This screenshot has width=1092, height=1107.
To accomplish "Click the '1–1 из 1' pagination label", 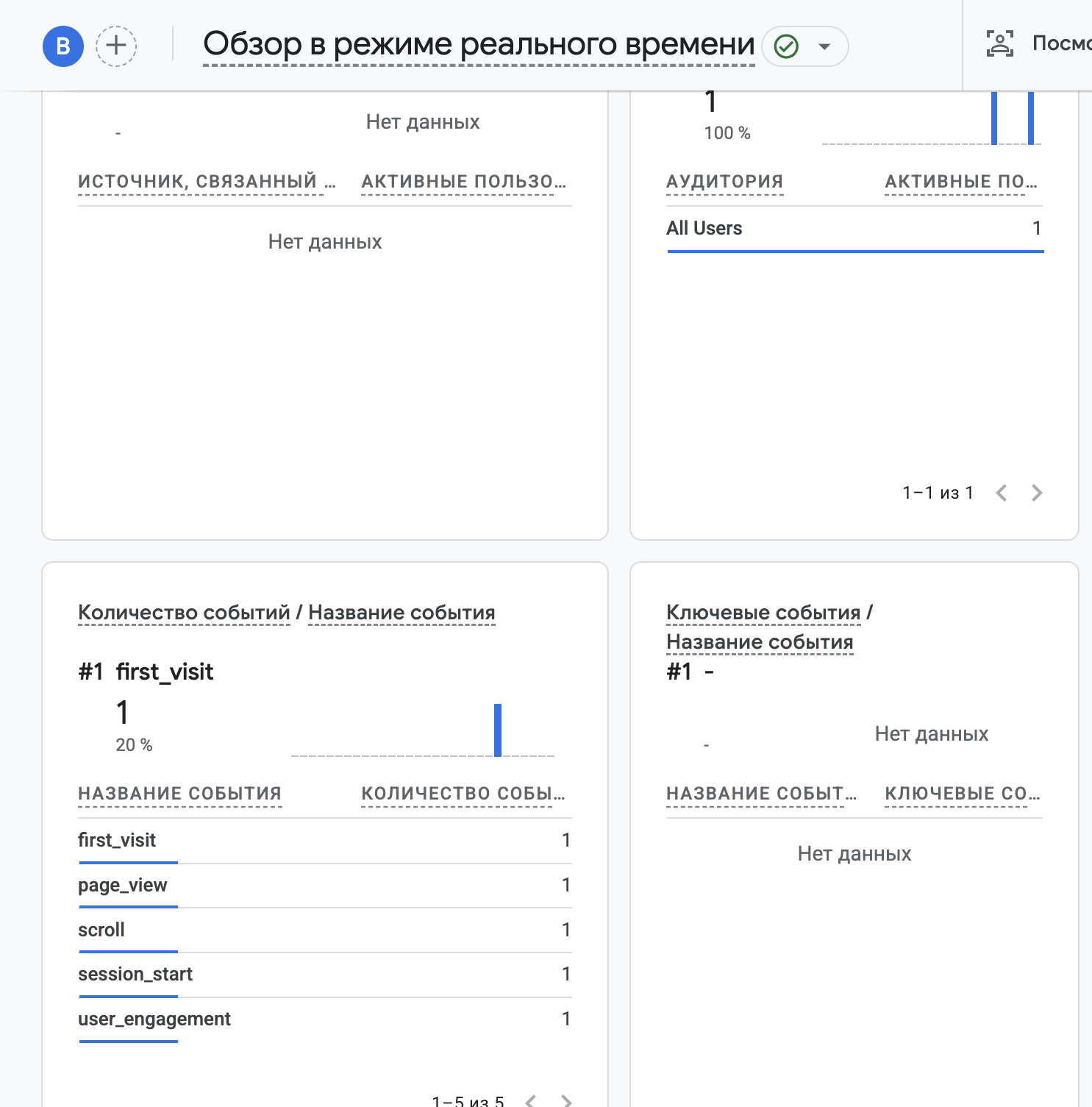I will click(938, 493).
